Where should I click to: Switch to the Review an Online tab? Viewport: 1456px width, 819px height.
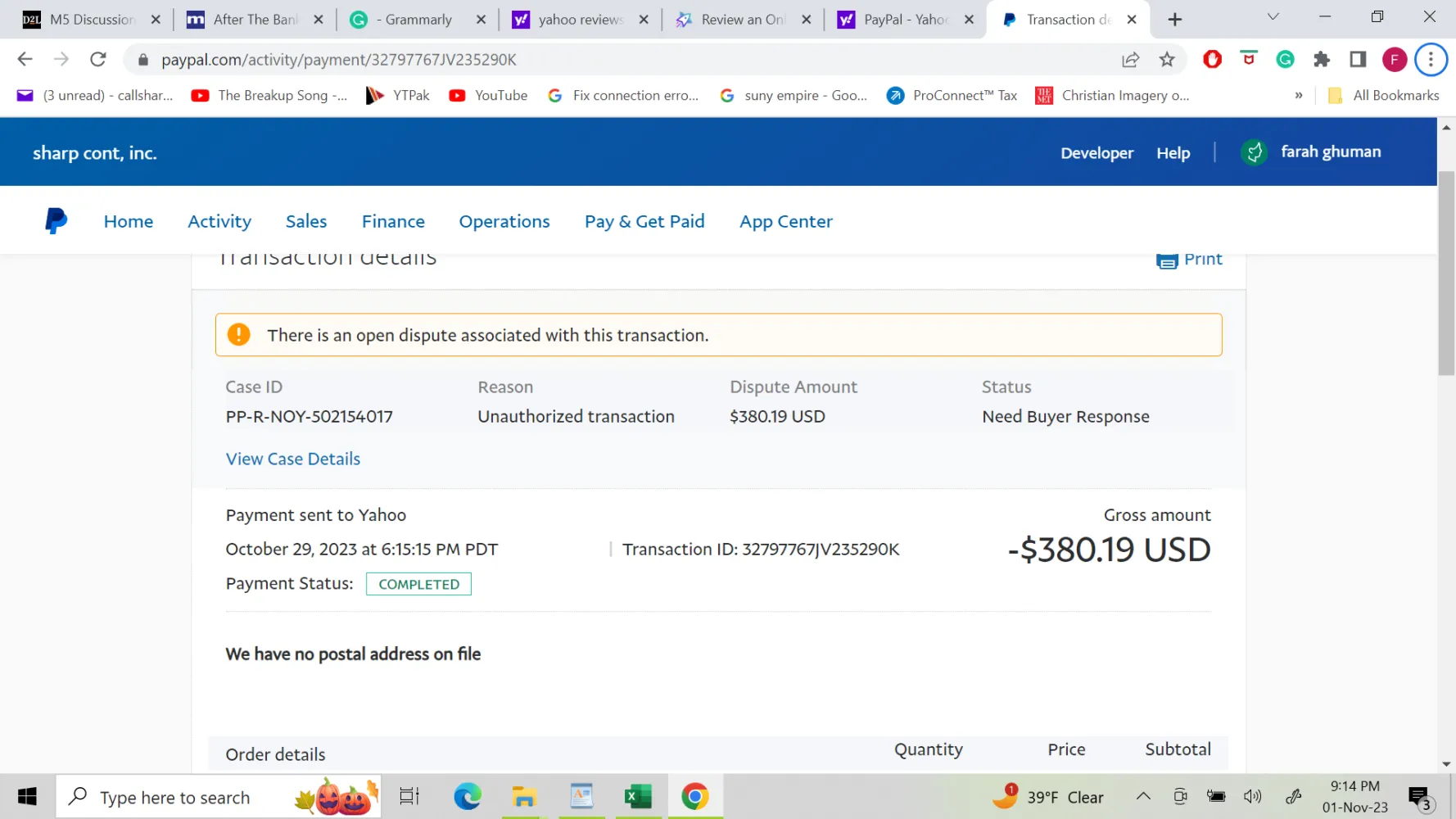point(743,20)
